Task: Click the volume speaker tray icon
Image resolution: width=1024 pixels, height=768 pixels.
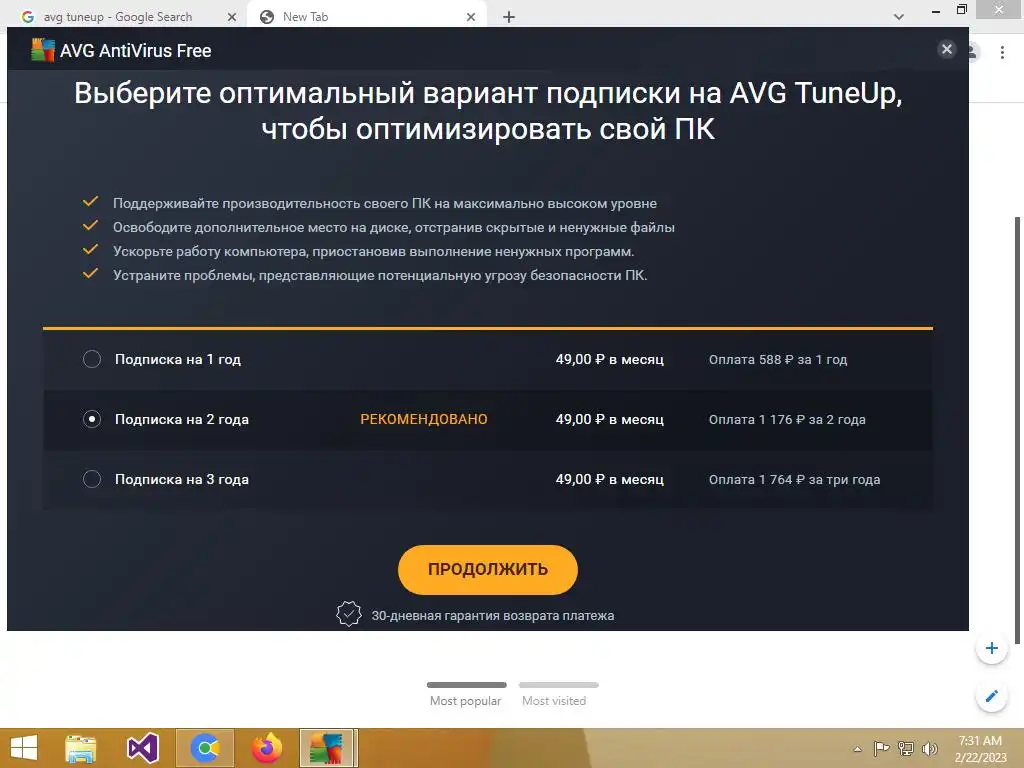Action: point(929,749)
